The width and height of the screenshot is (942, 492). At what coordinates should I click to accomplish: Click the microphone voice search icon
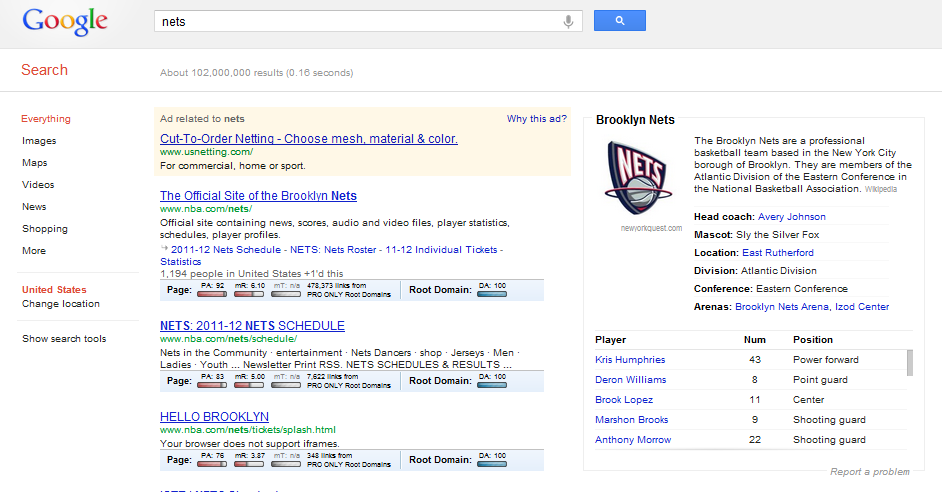[568, 22]
